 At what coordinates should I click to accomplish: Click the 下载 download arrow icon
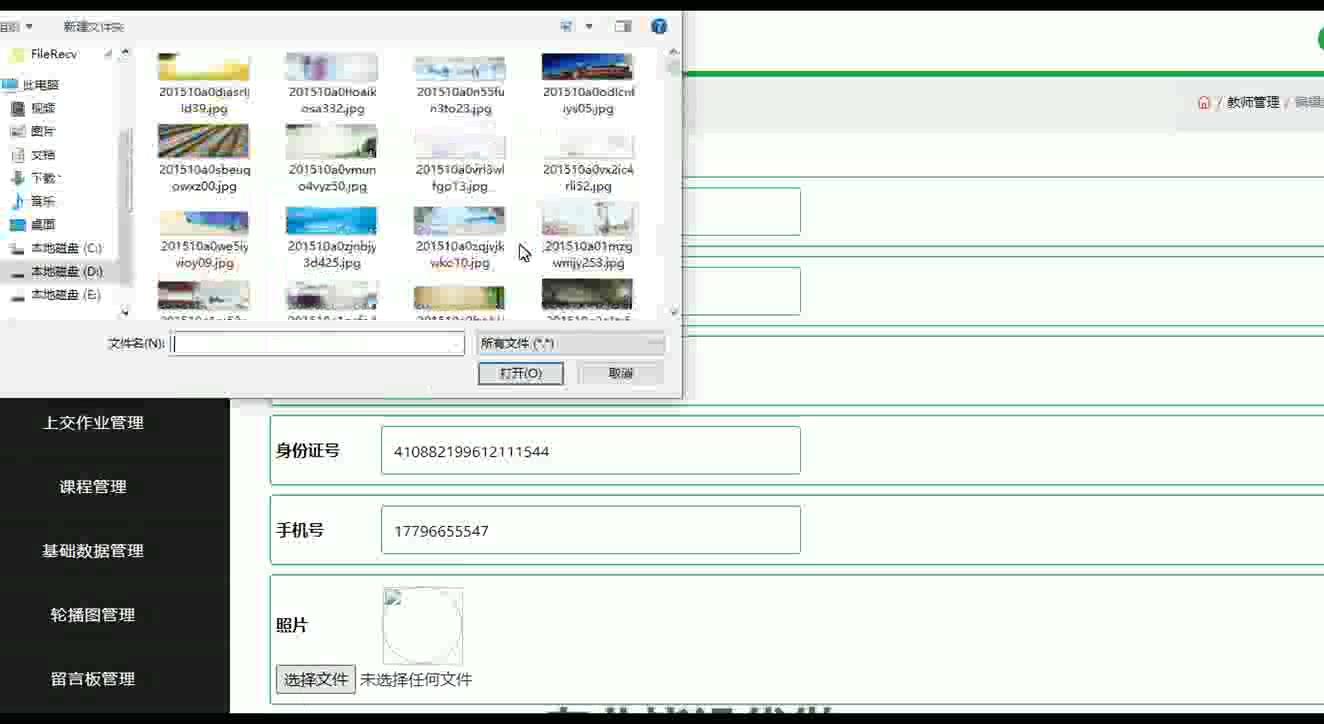(17, 178)
